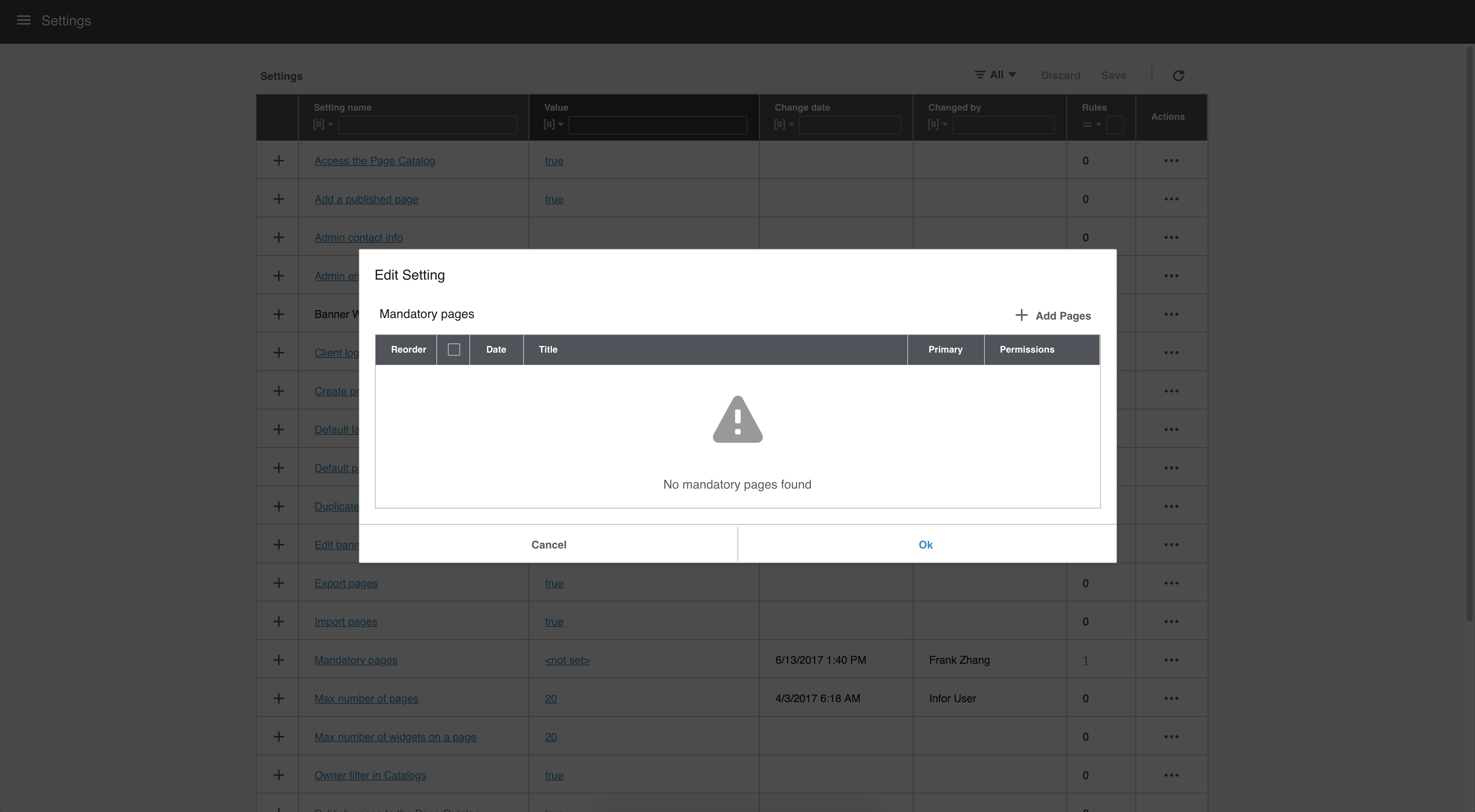Expand the Admin contact info row

278,238
